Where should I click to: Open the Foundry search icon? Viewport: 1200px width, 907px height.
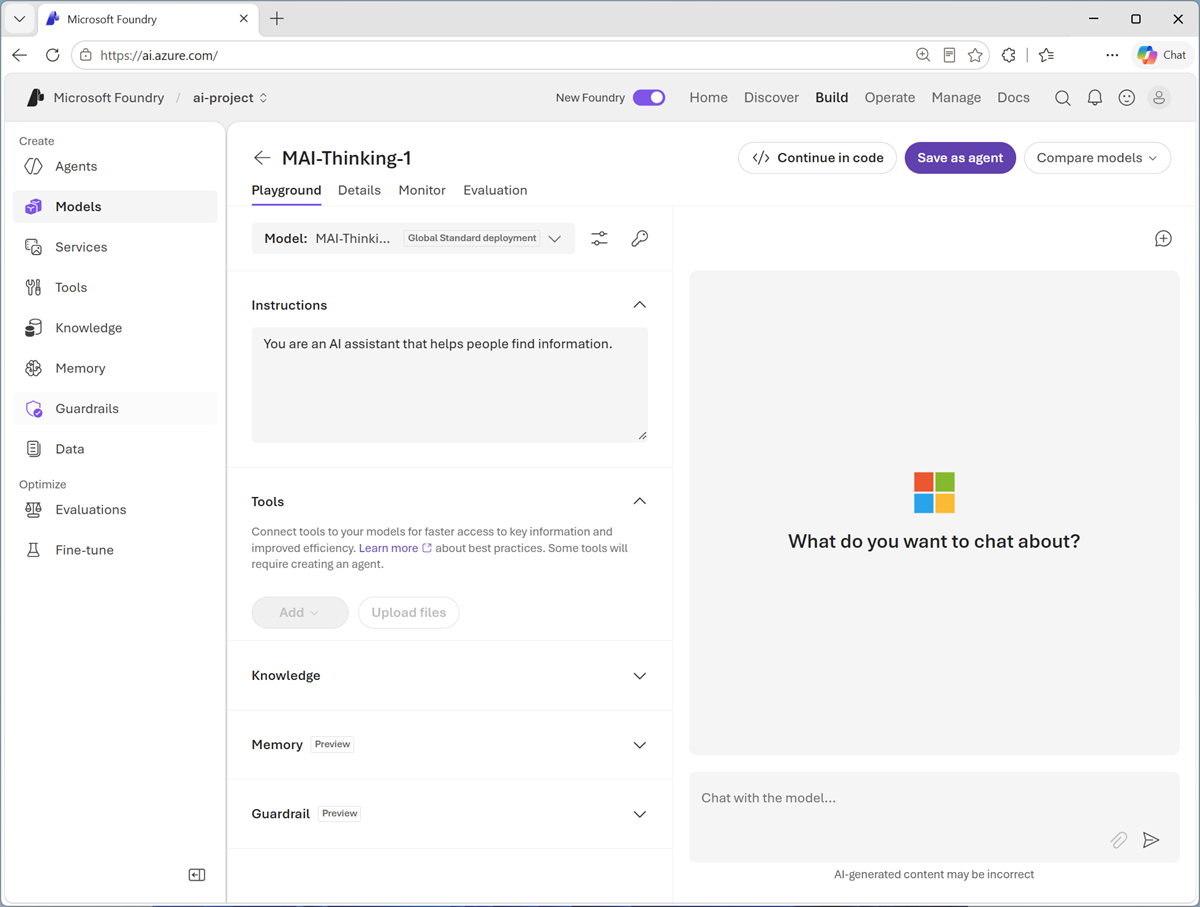point(1063,98)
